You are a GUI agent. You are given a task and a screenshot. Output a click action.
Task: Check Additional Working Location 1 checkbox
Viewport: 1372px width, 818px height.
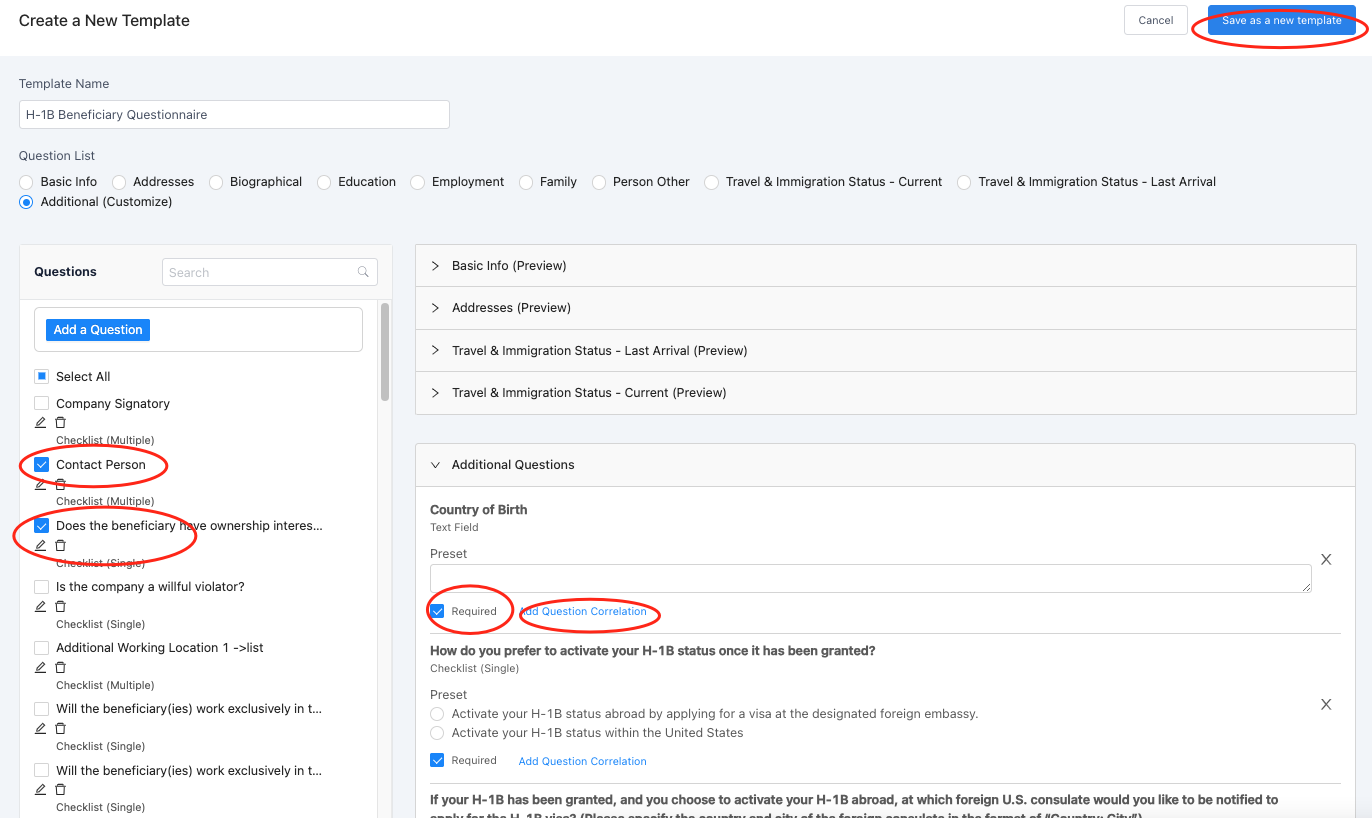pos(42,648)
